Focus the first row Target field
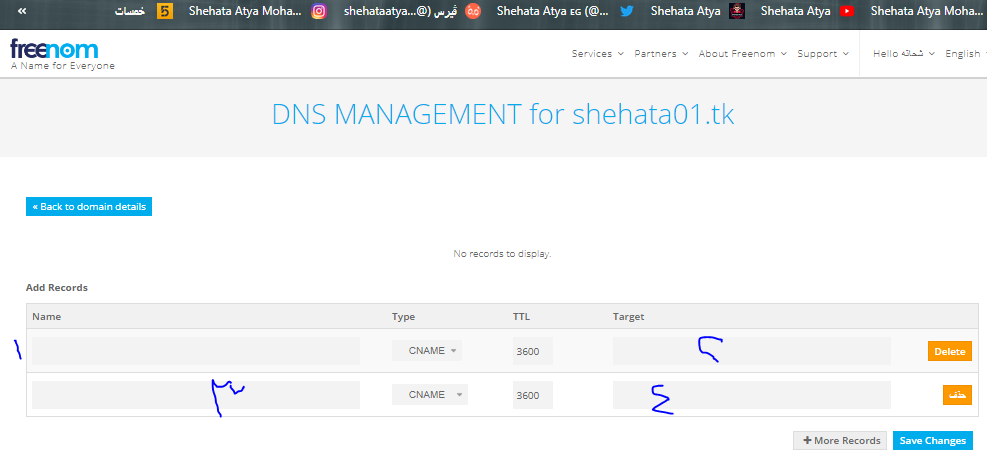The image size is (987, 460). 752,351
